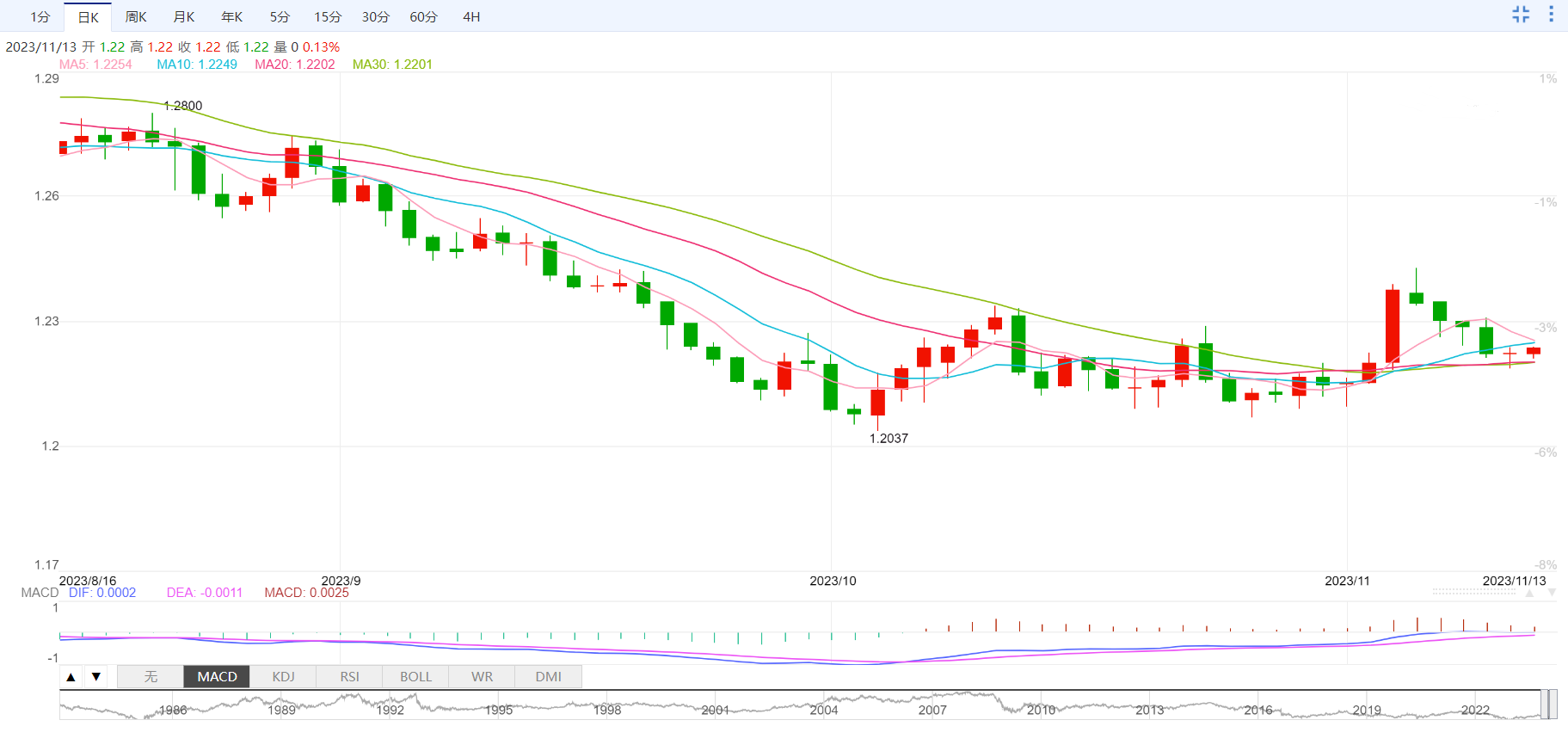This screenshot has width=1568, height=751.
Task: Click the 2016 label in the overview timeline
Action: (x=1257, y=711)
